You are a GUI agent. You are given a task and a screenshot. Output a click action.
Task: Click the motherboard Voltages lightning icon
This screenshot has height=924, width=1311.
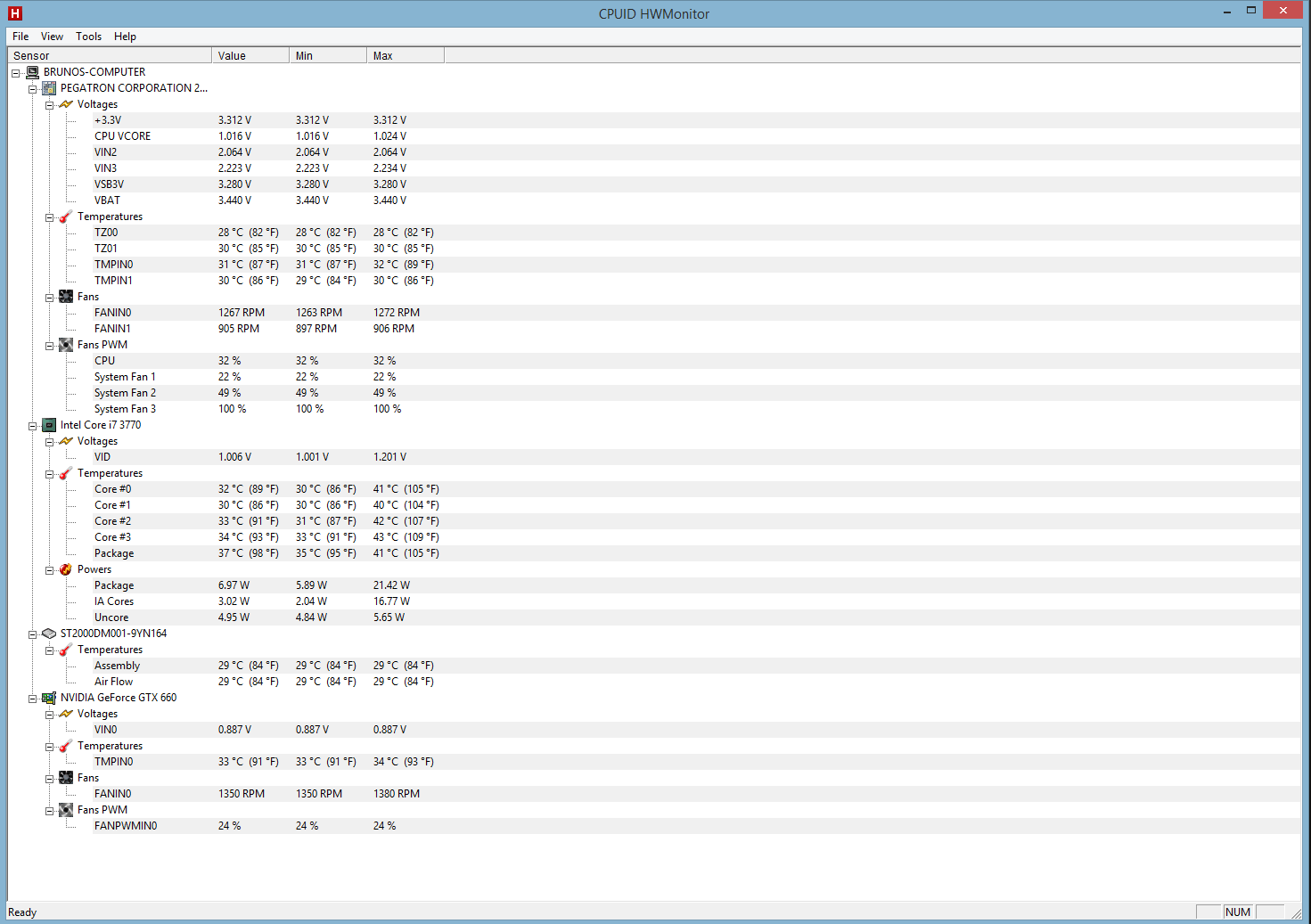click(x=66, y=104)
